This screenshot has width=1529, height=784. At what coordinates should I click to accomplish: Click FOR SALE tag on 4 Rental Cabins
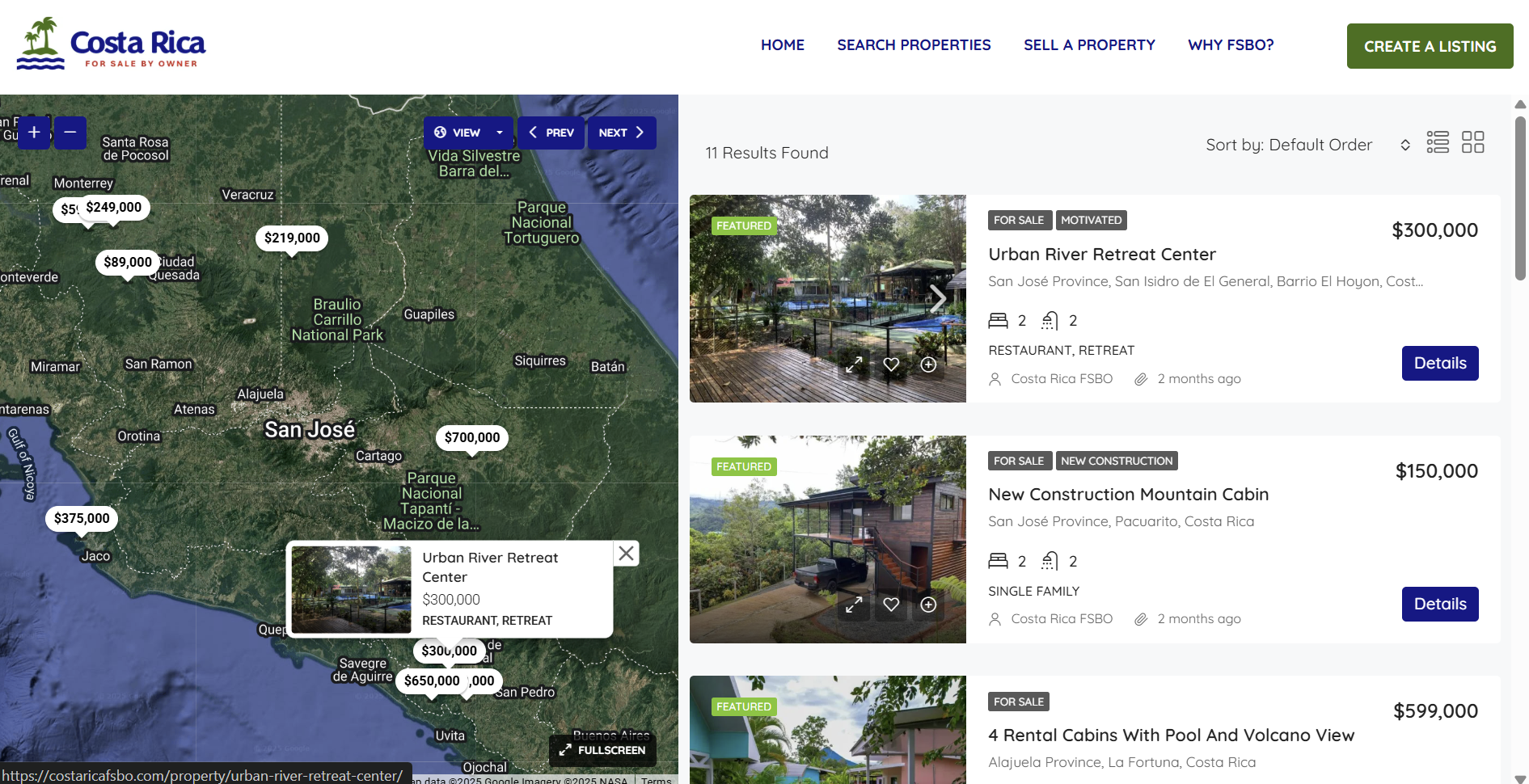point(1019,702)
